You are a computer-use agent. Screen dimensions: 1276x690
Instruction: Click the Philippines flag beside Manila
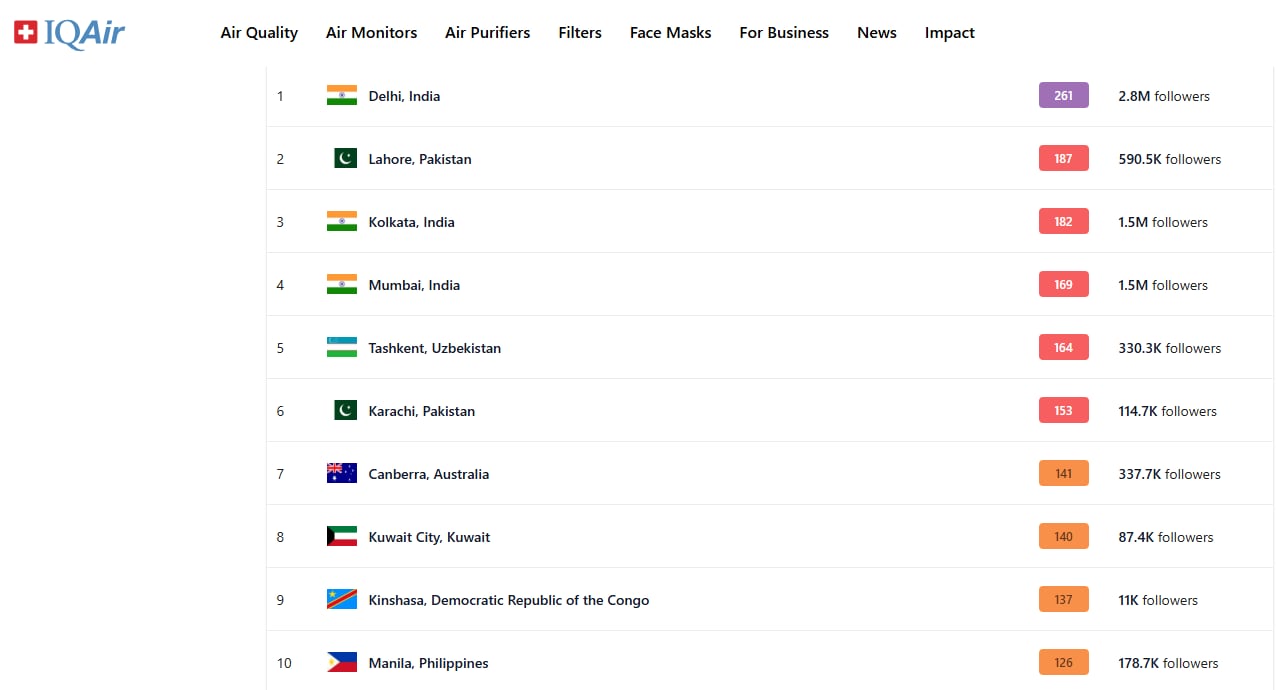click(x=341, y=663)
